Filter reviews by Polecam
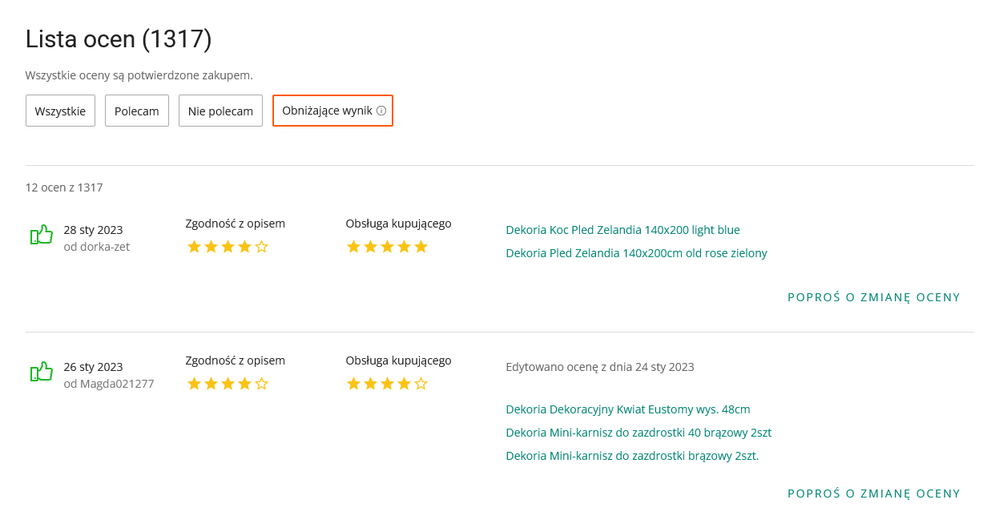 click(137, 111)
